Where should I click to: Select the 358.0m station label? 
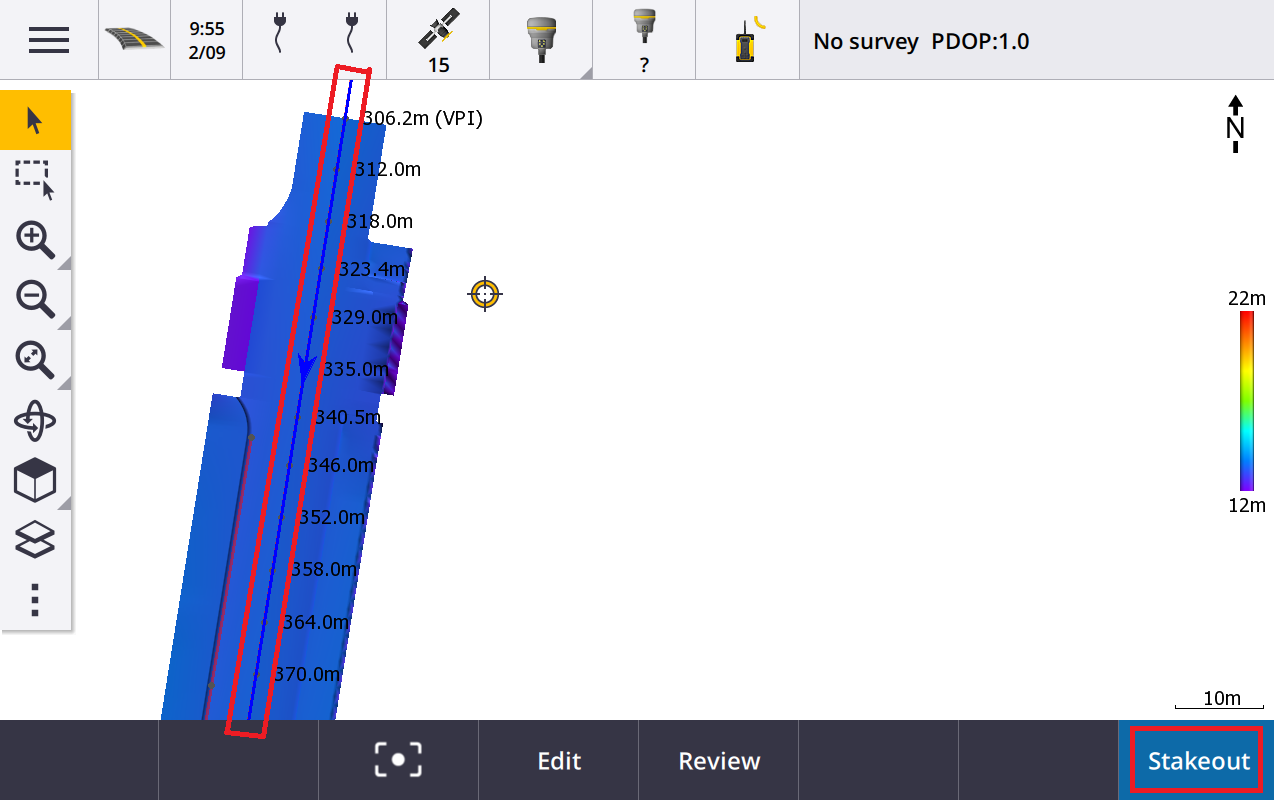324,569
